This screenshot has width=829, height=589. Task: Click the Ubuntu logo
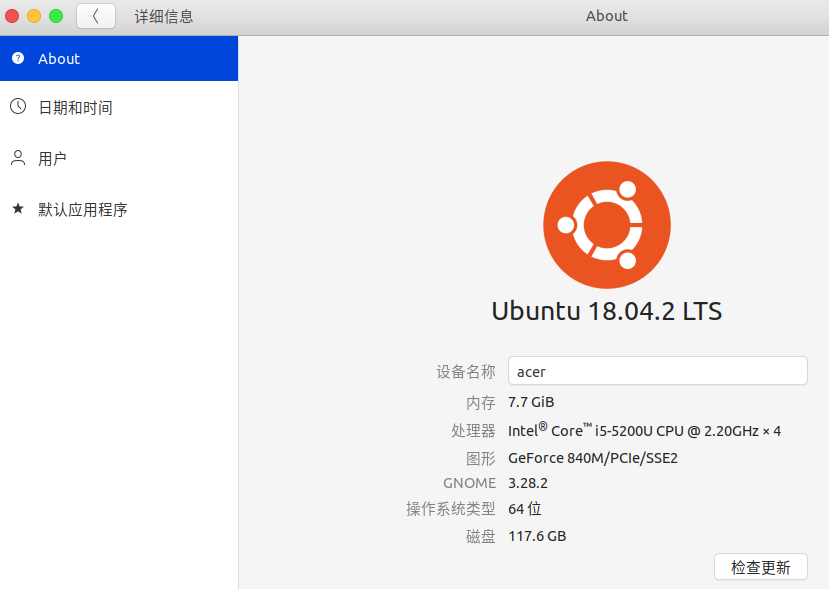tap(607, 225)
